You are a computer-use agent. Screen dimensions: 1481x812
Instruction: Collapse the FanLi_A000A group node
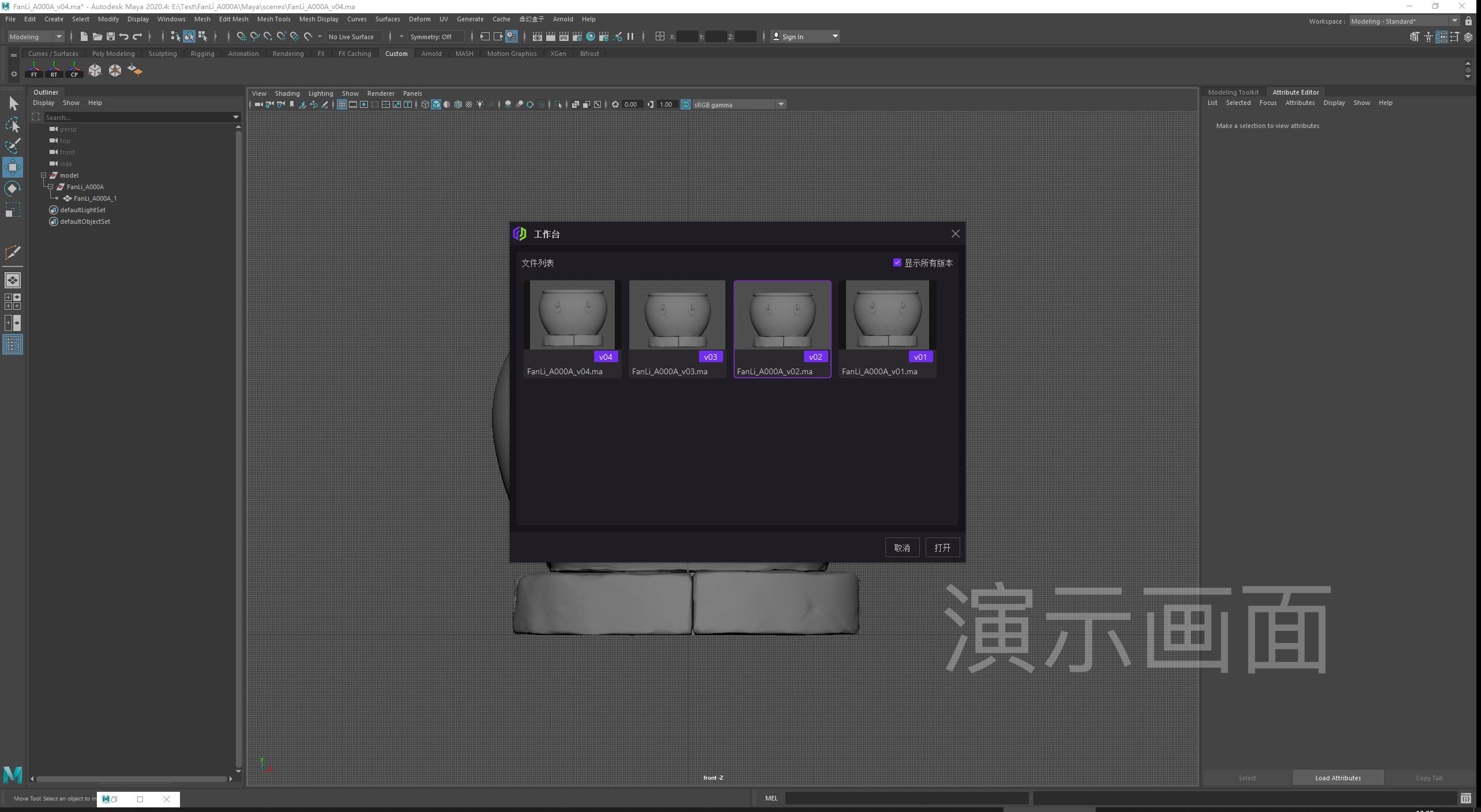pyautogui.click(x=50, y=187)
